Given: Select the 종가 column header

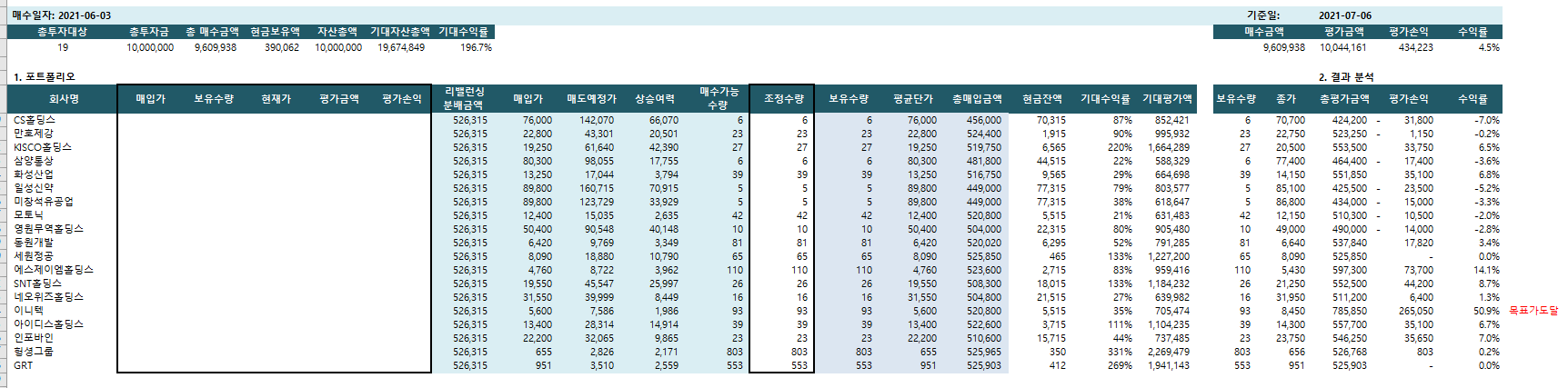Looking at the screenshot, I should [x=1285, y=99].
